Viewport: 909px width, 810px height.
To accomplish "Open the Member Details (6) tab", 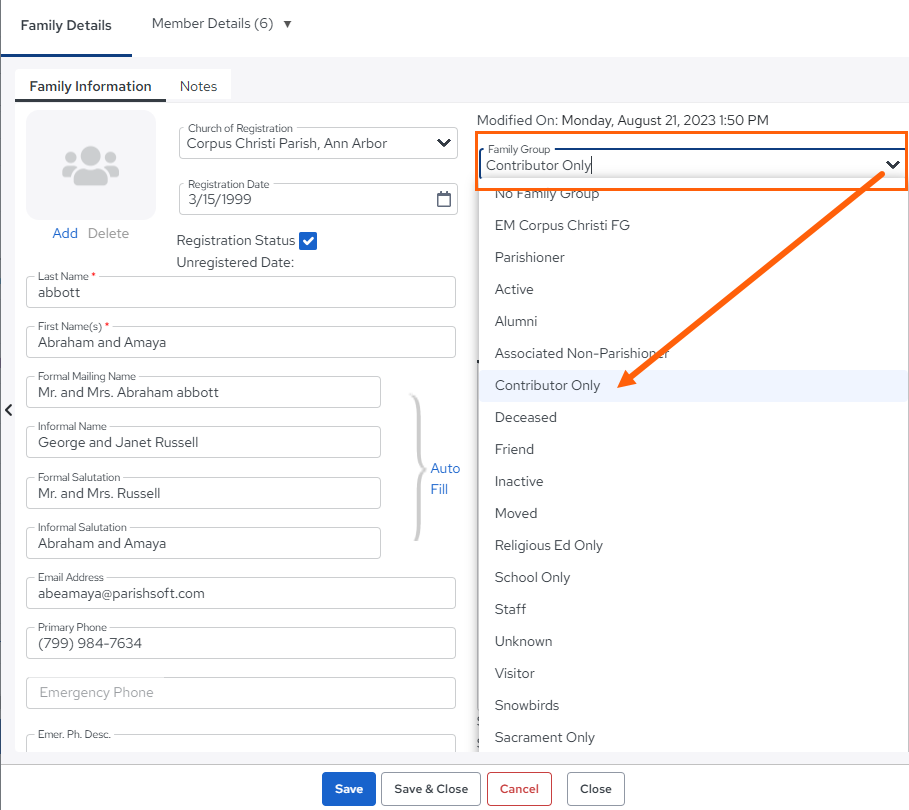I will [x=212, y=24].
